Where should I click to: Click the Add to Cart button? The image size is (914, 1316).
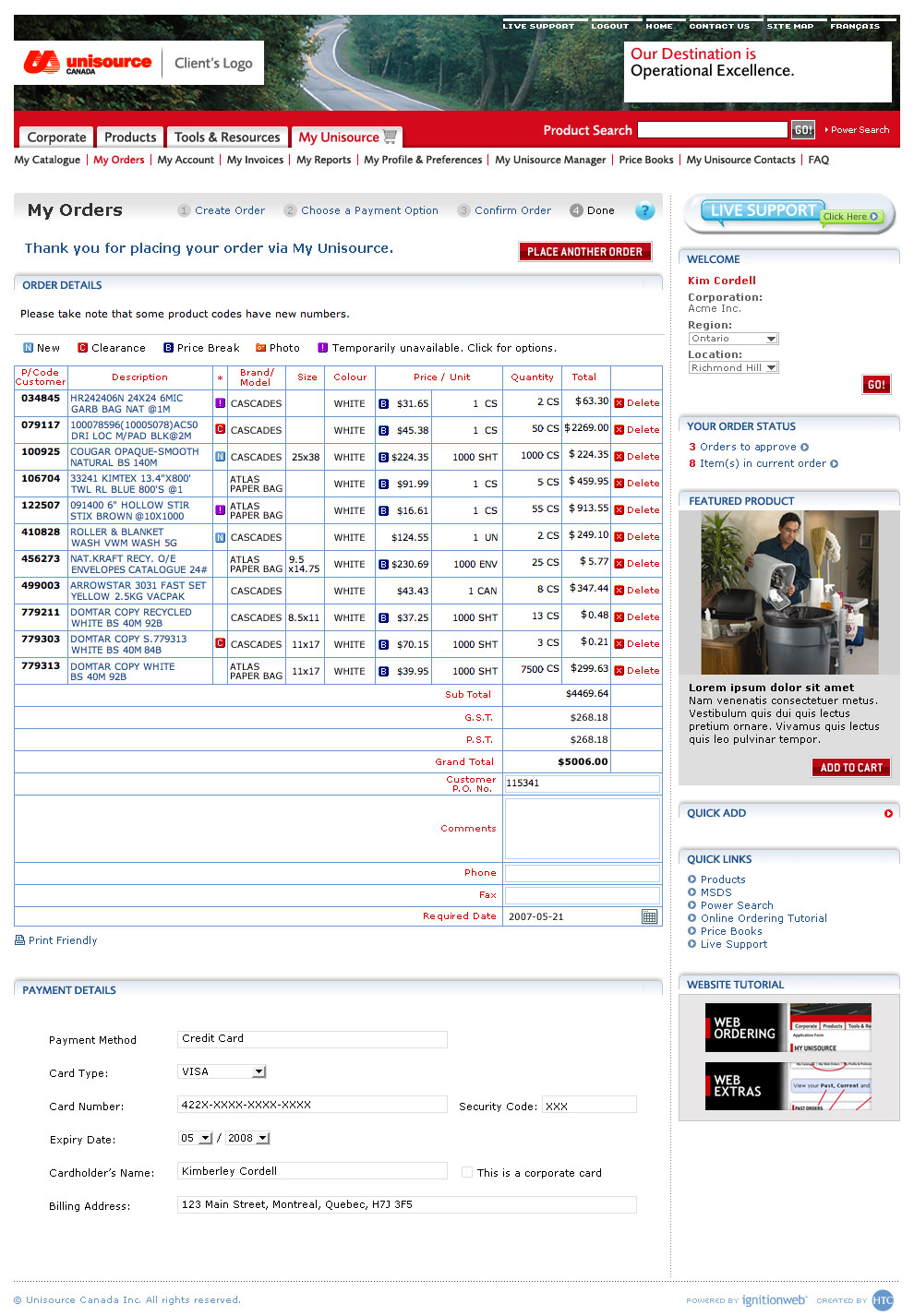(x=850, y=768)
